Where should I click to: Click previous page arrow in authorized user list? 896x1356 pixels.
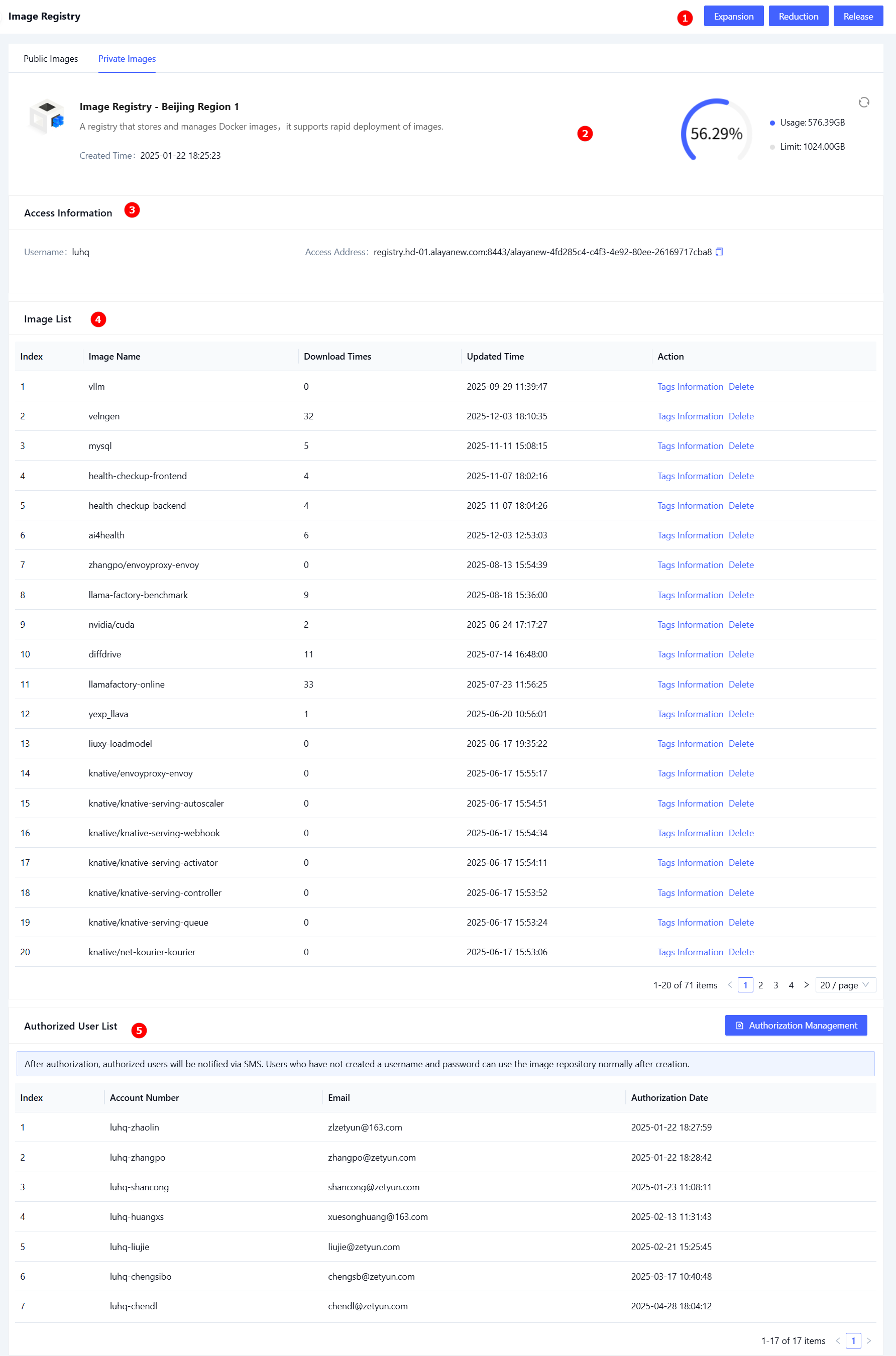[838, 1340]
